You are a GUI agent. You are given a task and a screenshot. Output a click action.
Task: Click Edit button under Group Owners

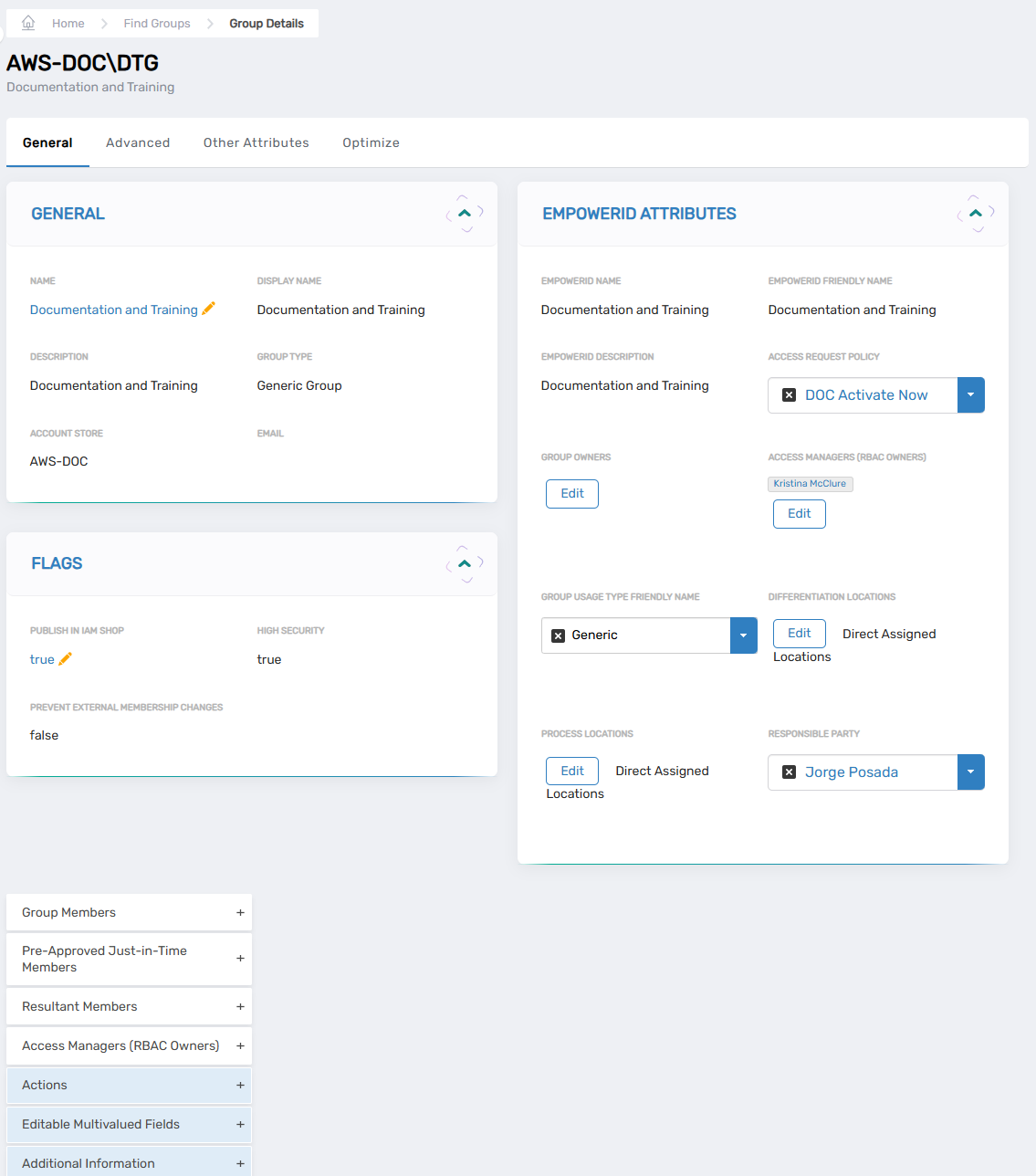[x=572, y=494]
